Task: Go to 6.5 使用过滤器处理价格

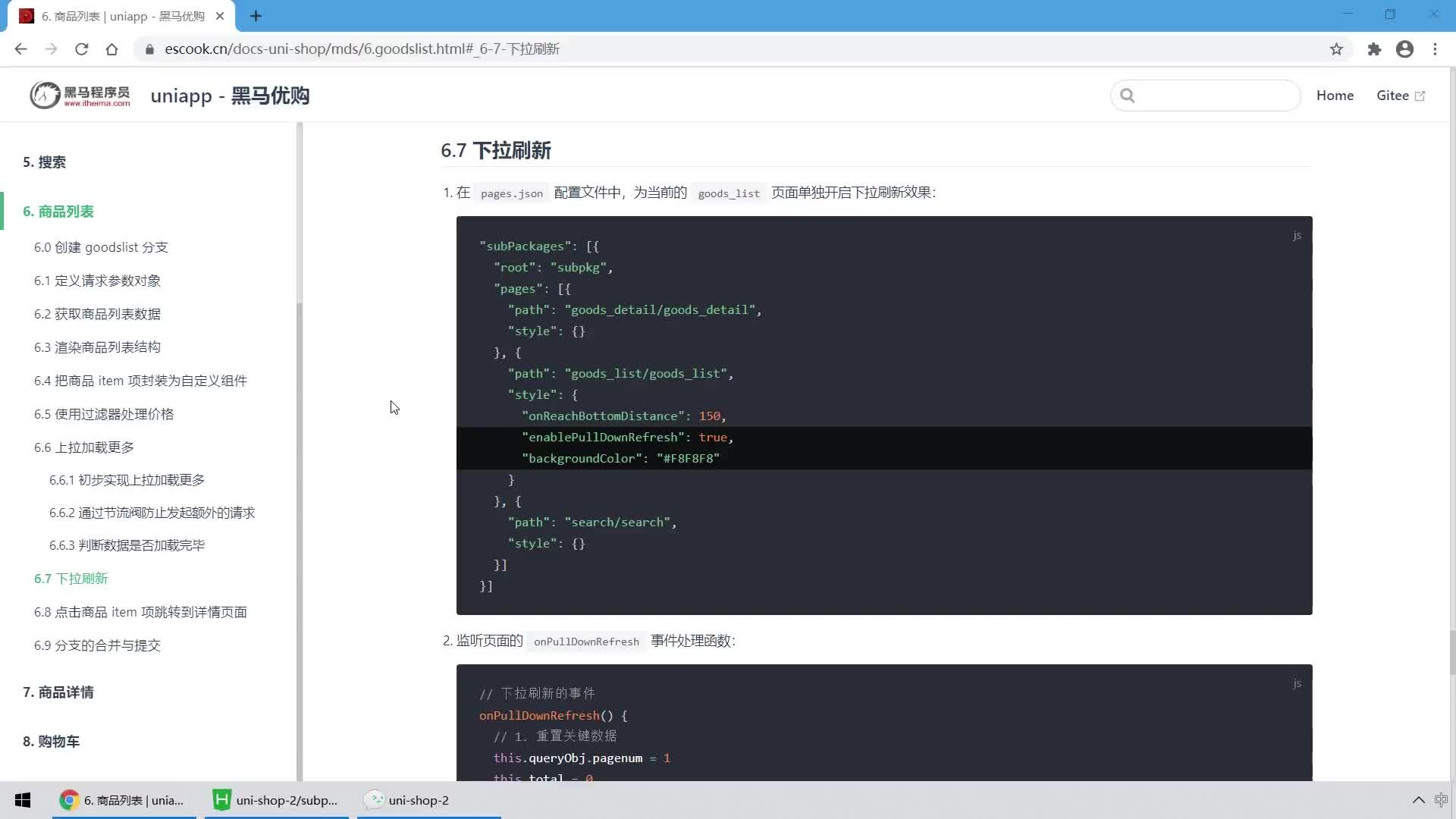Action: [104, 414]
